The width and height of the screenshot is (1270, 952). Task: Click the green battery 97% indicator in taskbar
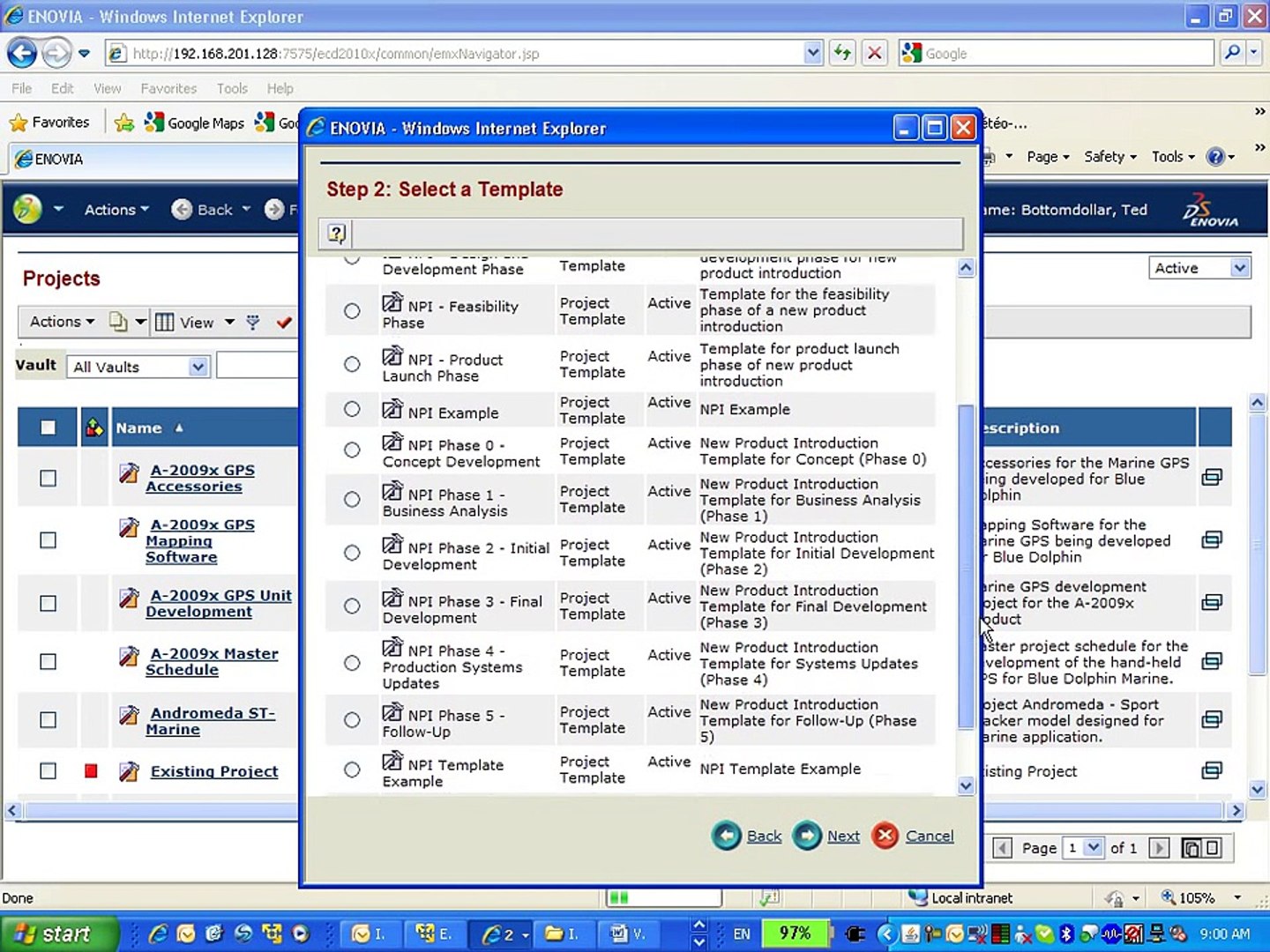(x=795, y=933)
